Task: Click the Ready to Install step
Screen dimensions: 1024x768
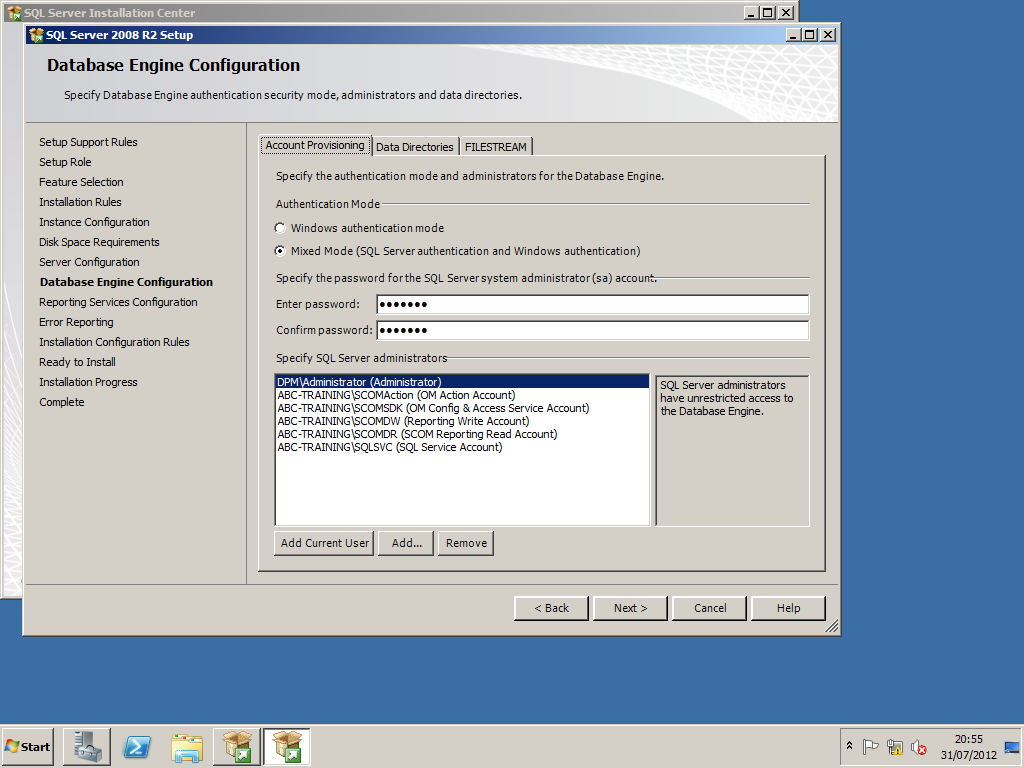Action: pos(77,362)
